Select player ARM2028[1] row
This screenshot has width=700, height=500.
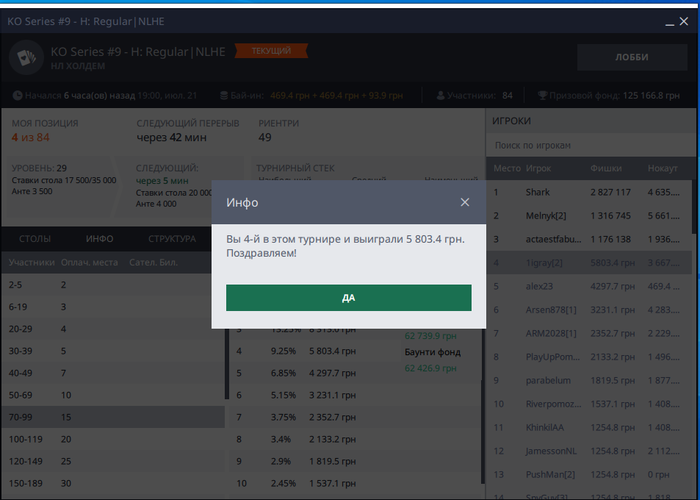pyautogui.click(x=589, y=333)
